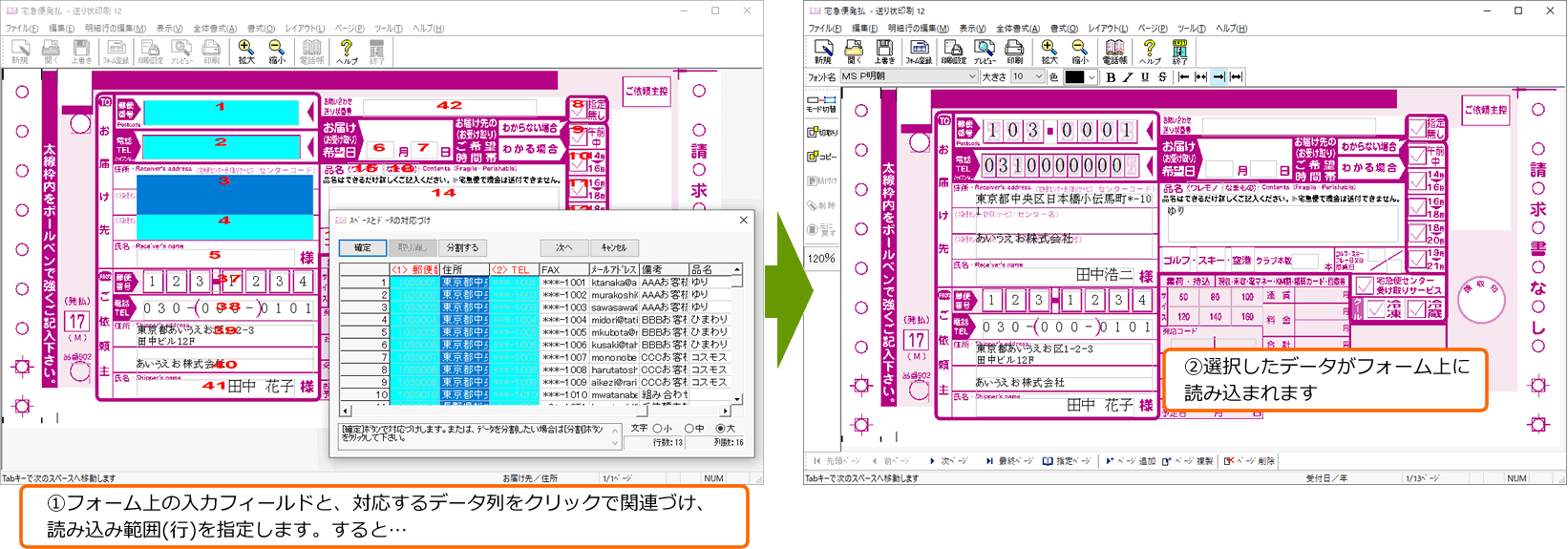Open レイアウト(L) menu in right window

(1108, 29)
